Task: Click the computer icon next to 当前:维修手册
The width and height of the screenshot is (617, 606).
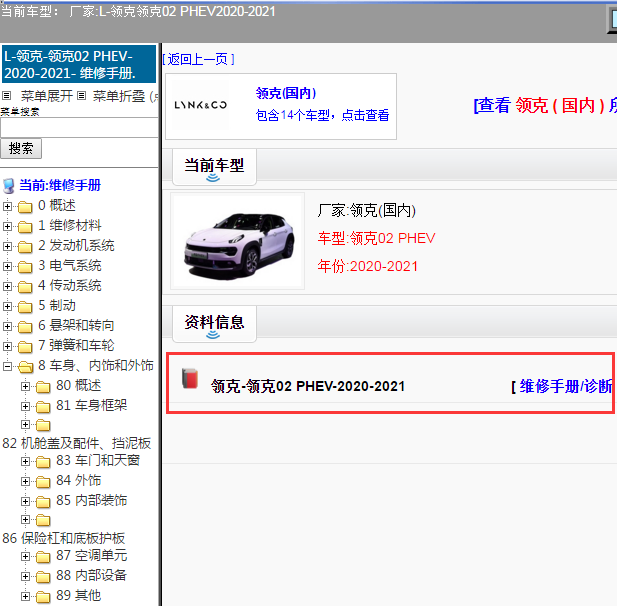Action: (9, 186)
